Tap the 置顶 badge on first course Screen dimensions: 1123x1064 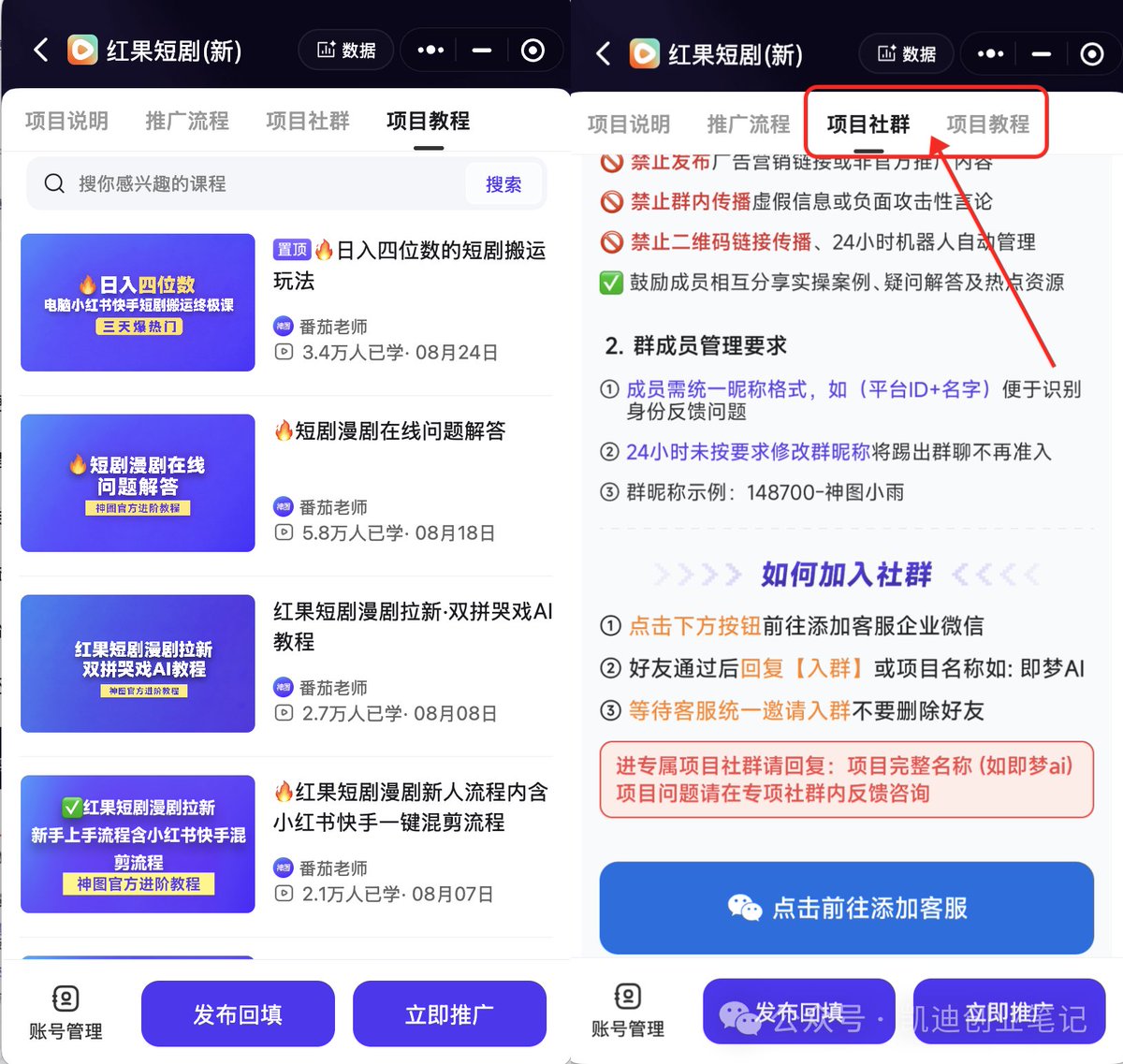point(292,250)
